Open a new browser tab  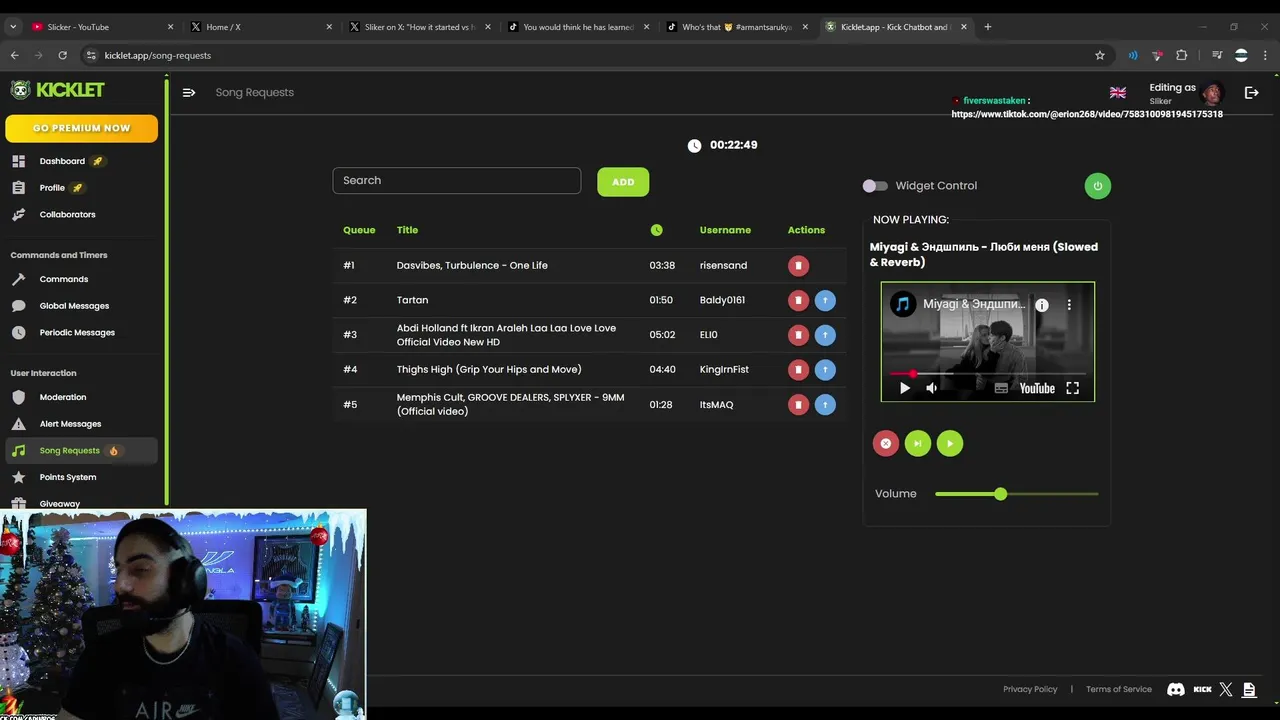tap(988, 27)
